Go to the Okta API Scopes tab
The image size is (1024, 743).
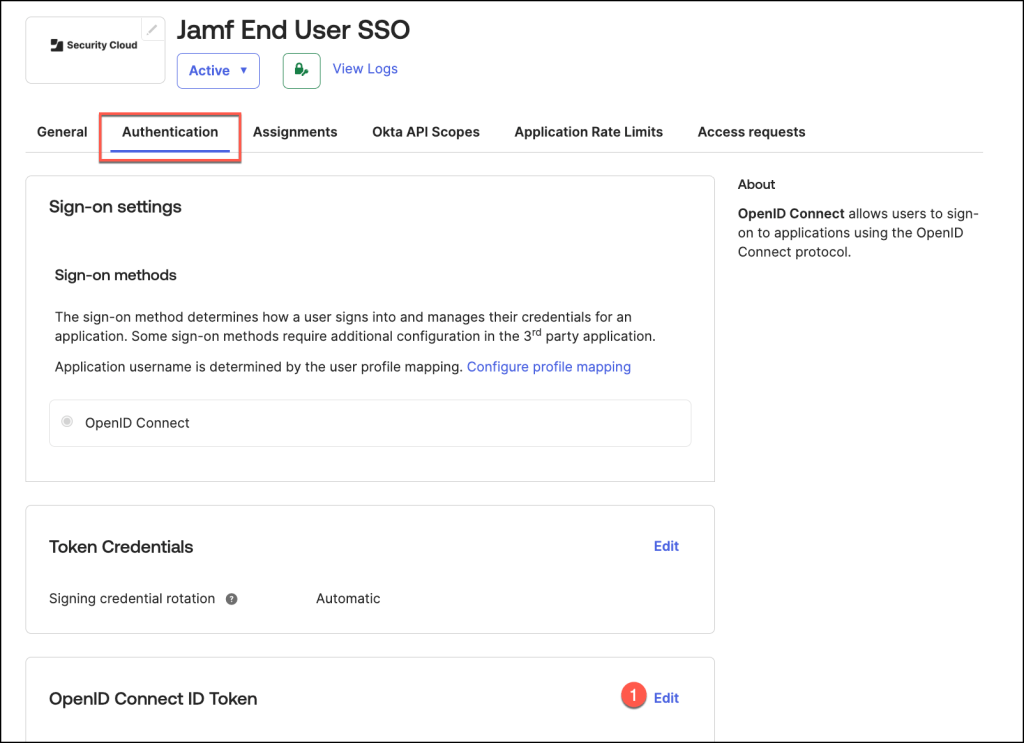point(426,132)
